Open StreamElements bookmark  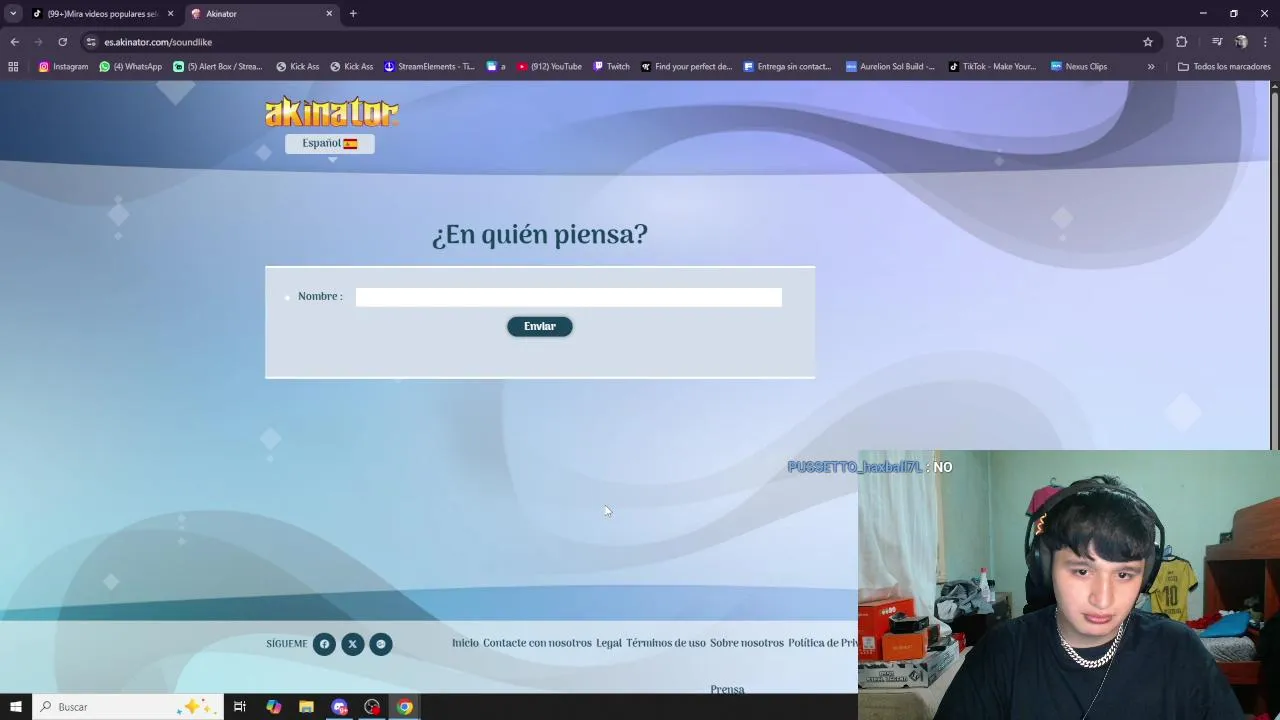click(429, 67)
